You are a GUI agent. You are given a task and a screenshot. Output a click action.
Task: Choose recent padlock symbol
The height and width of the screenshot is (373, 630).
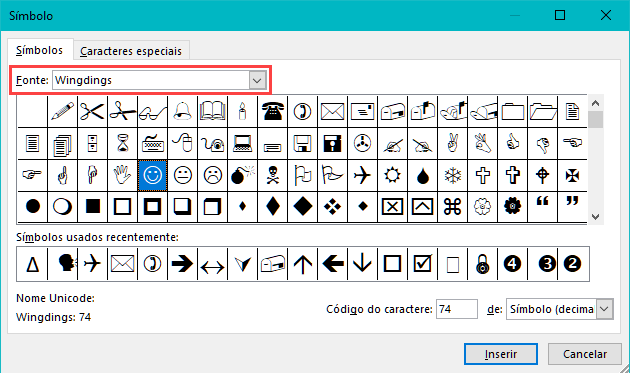pos(483,264)
